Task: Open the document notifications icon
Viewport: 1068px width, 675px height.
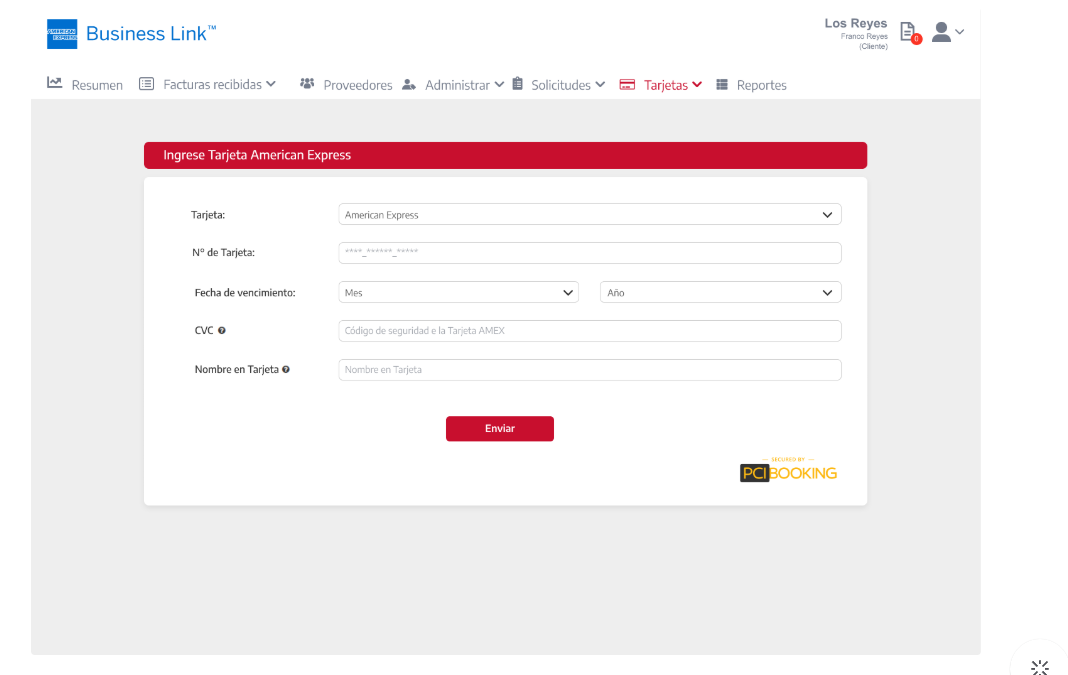Action: point(908,32)
